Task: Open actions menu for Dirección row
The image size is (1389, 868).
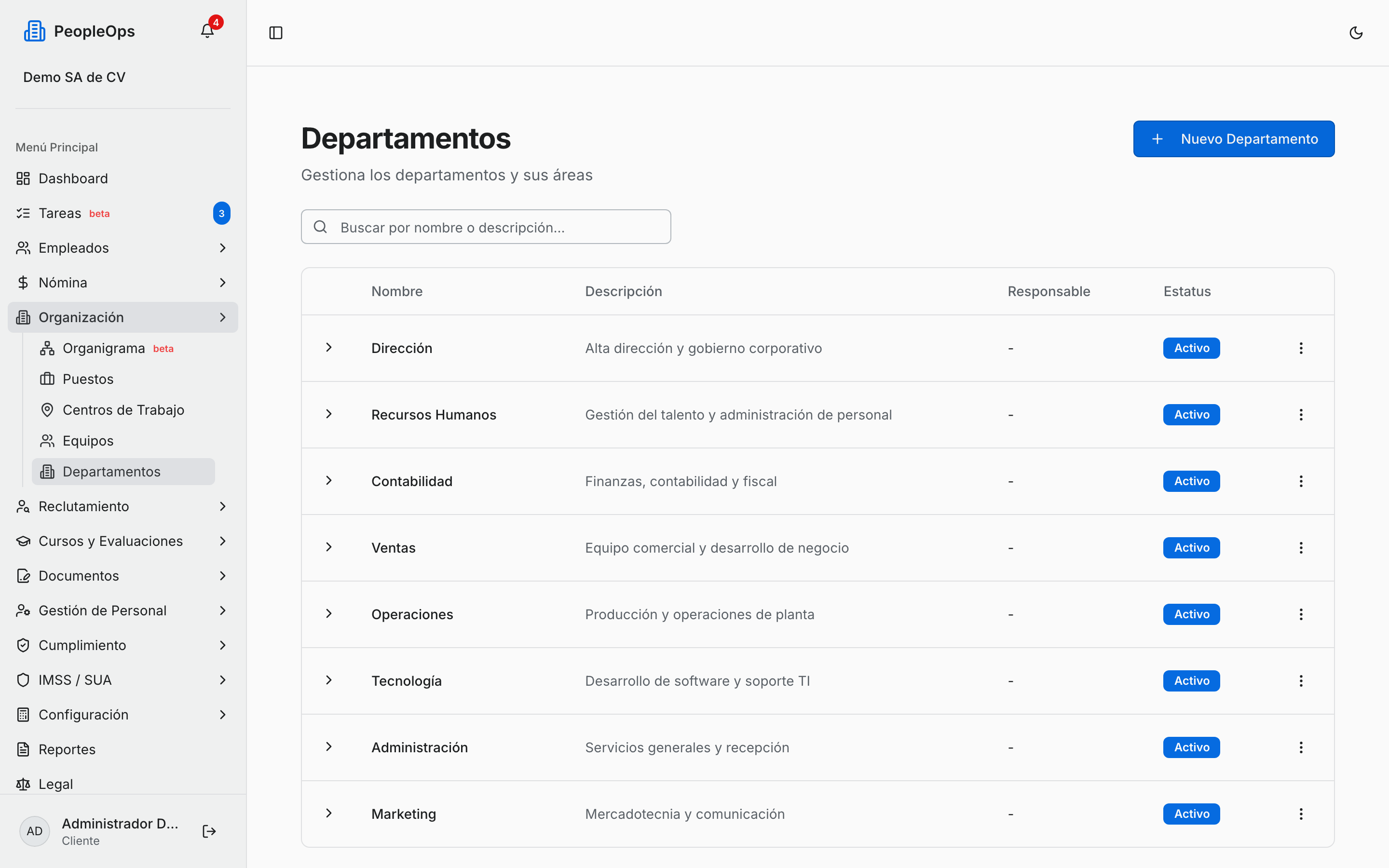Action: (1301, 348)
